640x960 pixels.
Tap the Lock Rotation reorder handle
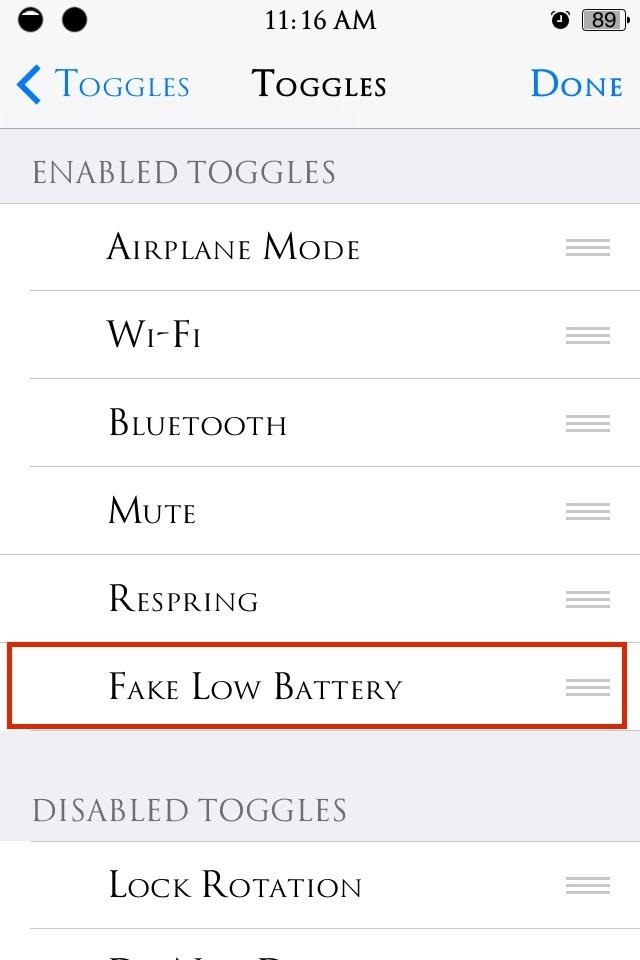click(x=587, y=885)
